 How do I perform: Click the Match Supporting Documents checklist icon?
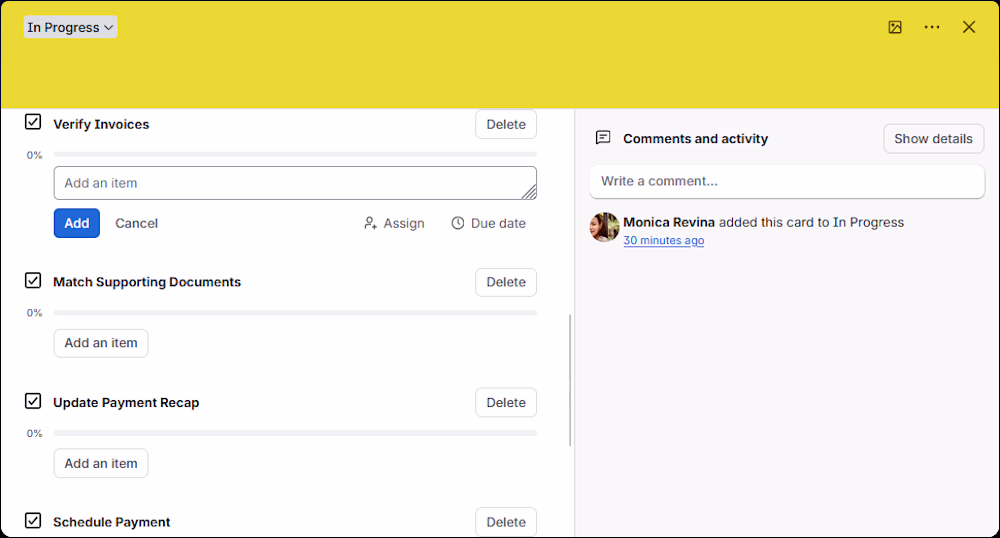(33, 280)
